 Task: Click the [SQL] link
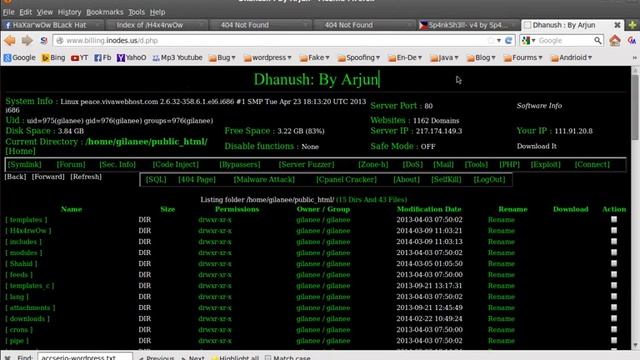[x=156, y=180]
